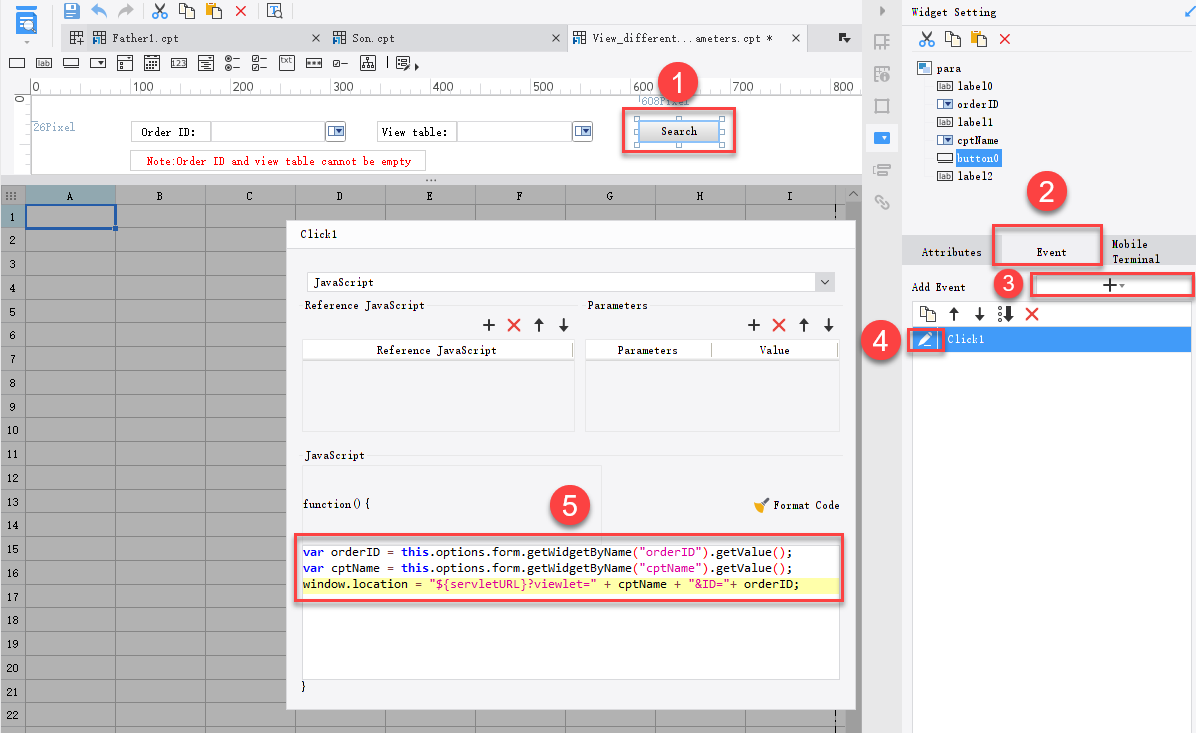Open the combo dropdown next to Order ID field
This screenshot has height=733, width=1196.
tap(336, 131)
